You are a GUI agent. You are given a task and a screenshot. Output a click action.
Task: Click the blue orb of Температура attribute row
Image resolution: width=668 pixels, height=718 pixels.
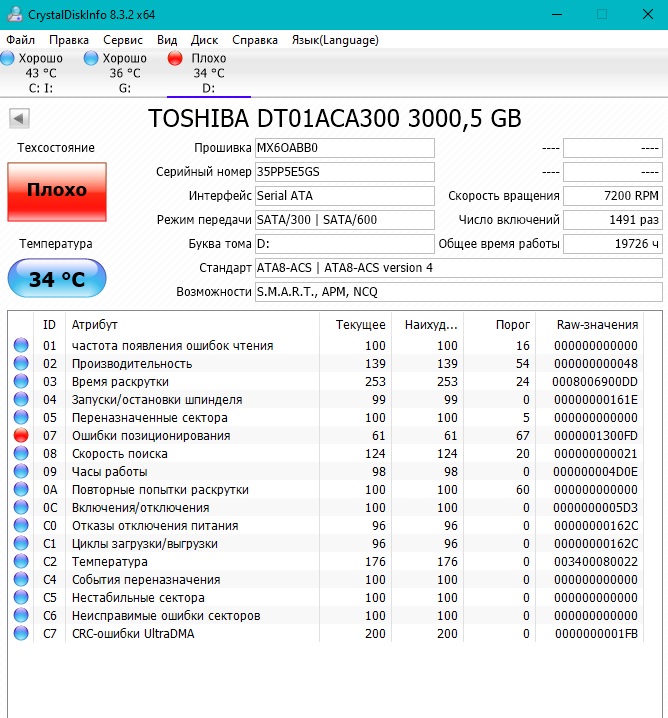[x=21, y=561]
